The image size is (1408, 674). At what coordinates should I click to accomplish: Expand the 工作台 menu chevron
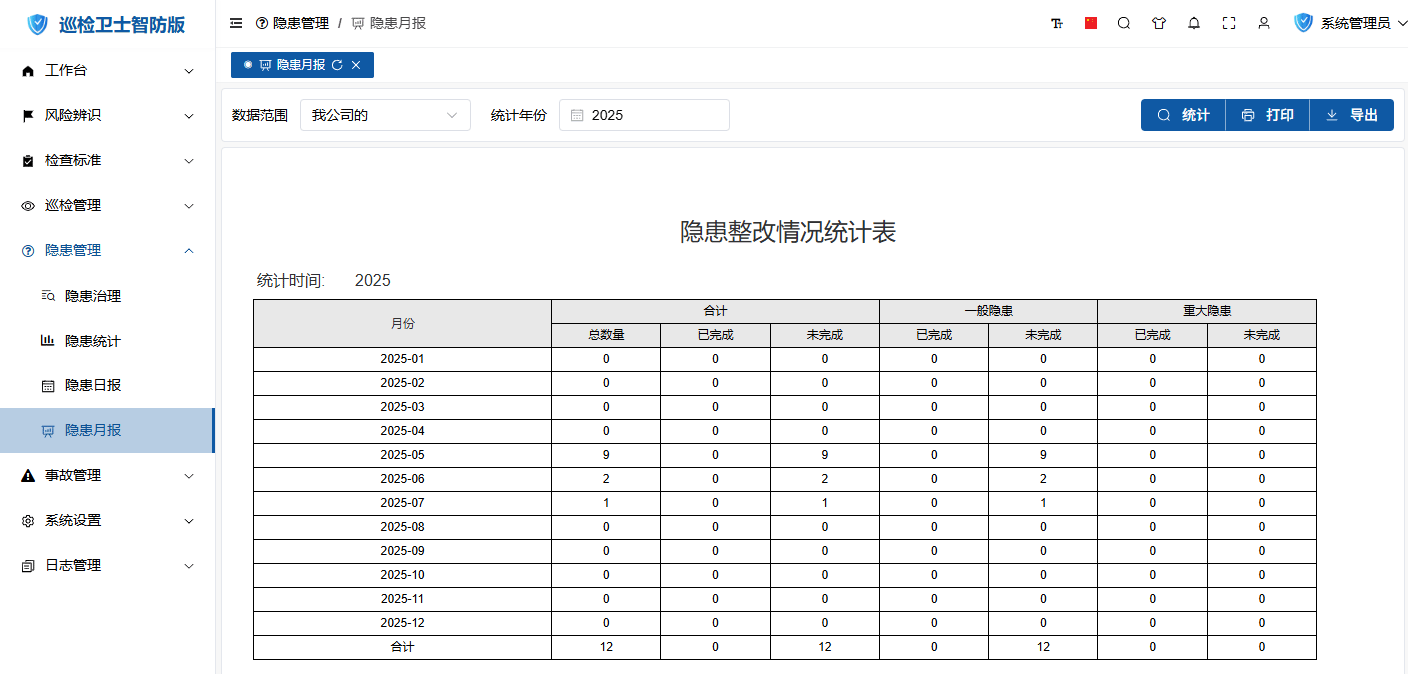(x=189, y=71)
